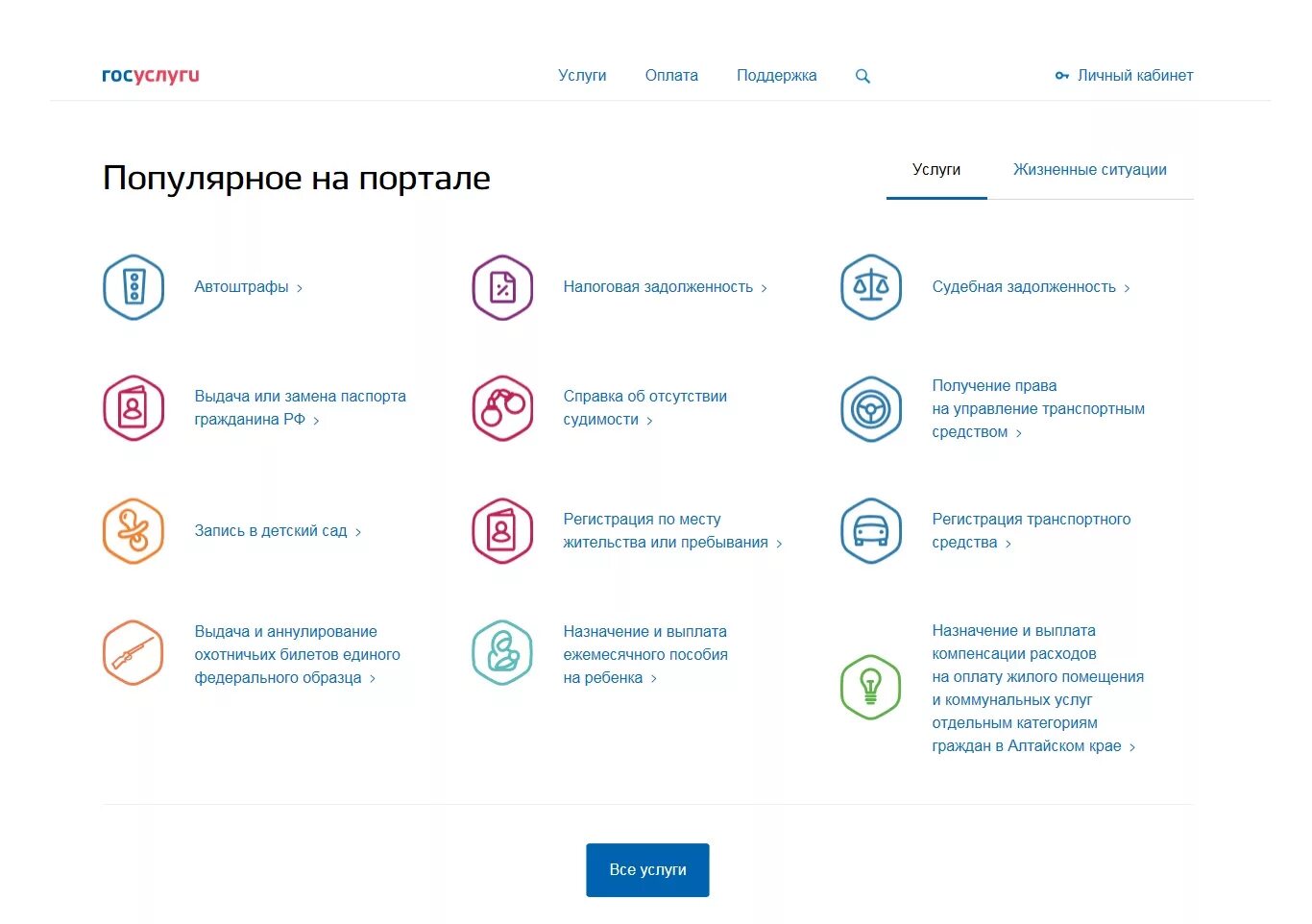Click the key icon beside Личный кабинет
This screenshot has width=1312, height=924.
click(1061, 76)
